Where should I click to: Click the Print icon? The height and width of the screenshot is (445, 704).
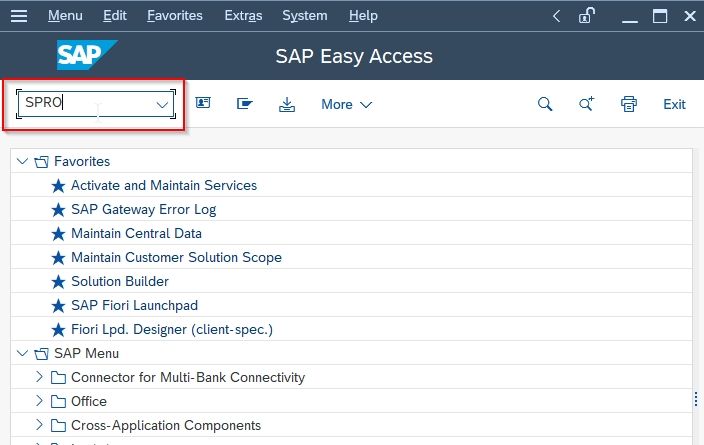point(629,104)
